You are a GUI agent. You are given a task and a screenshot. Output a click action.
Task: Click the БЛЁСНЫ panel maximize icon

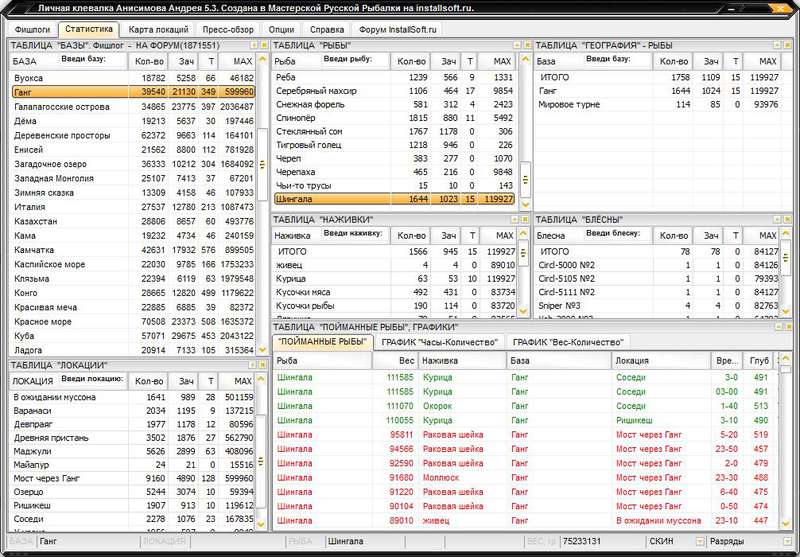pyautogui.click(x=785, y=219)
